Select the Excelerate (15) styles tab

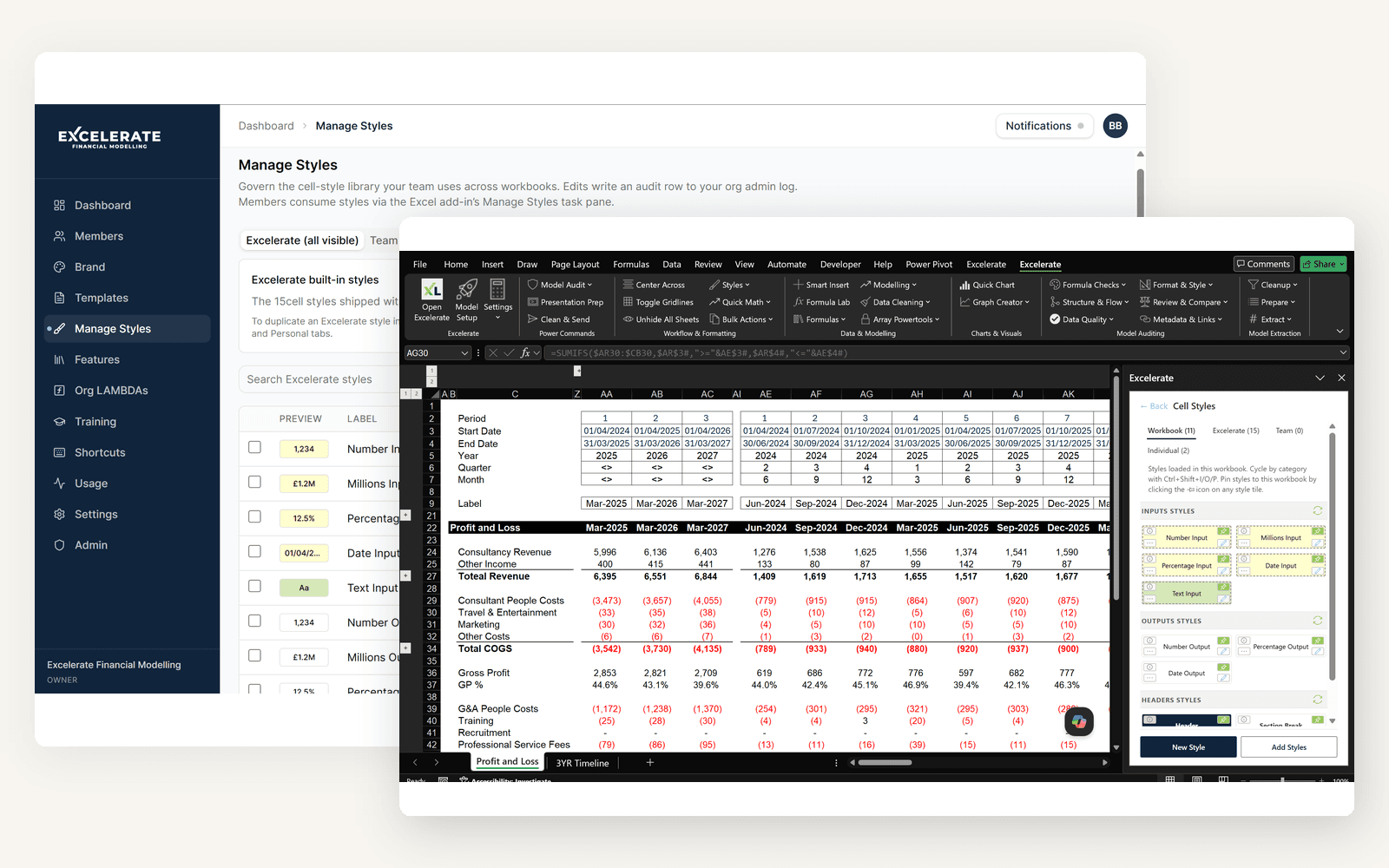pyautogui.click(x=1235, y=431)
